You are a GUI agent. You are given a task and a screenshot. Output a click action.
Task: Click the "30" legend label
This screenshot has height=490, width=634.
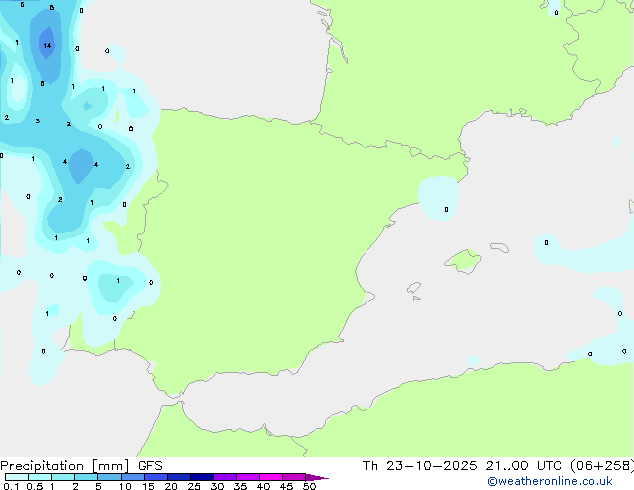(217, 486)
